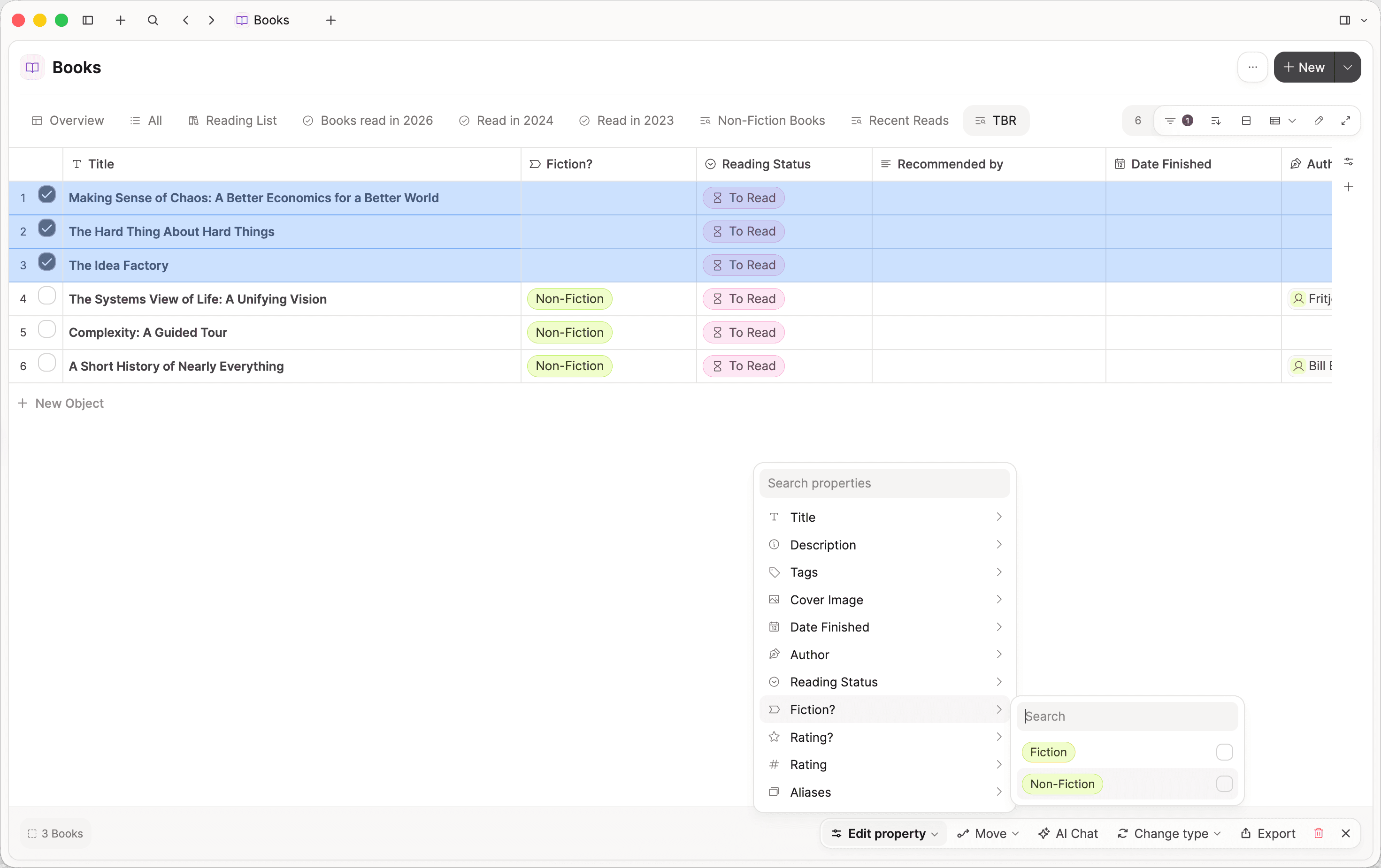Focus the Search properties field
Viewport: 1381px width, 868px height.
tap(884, 483)
